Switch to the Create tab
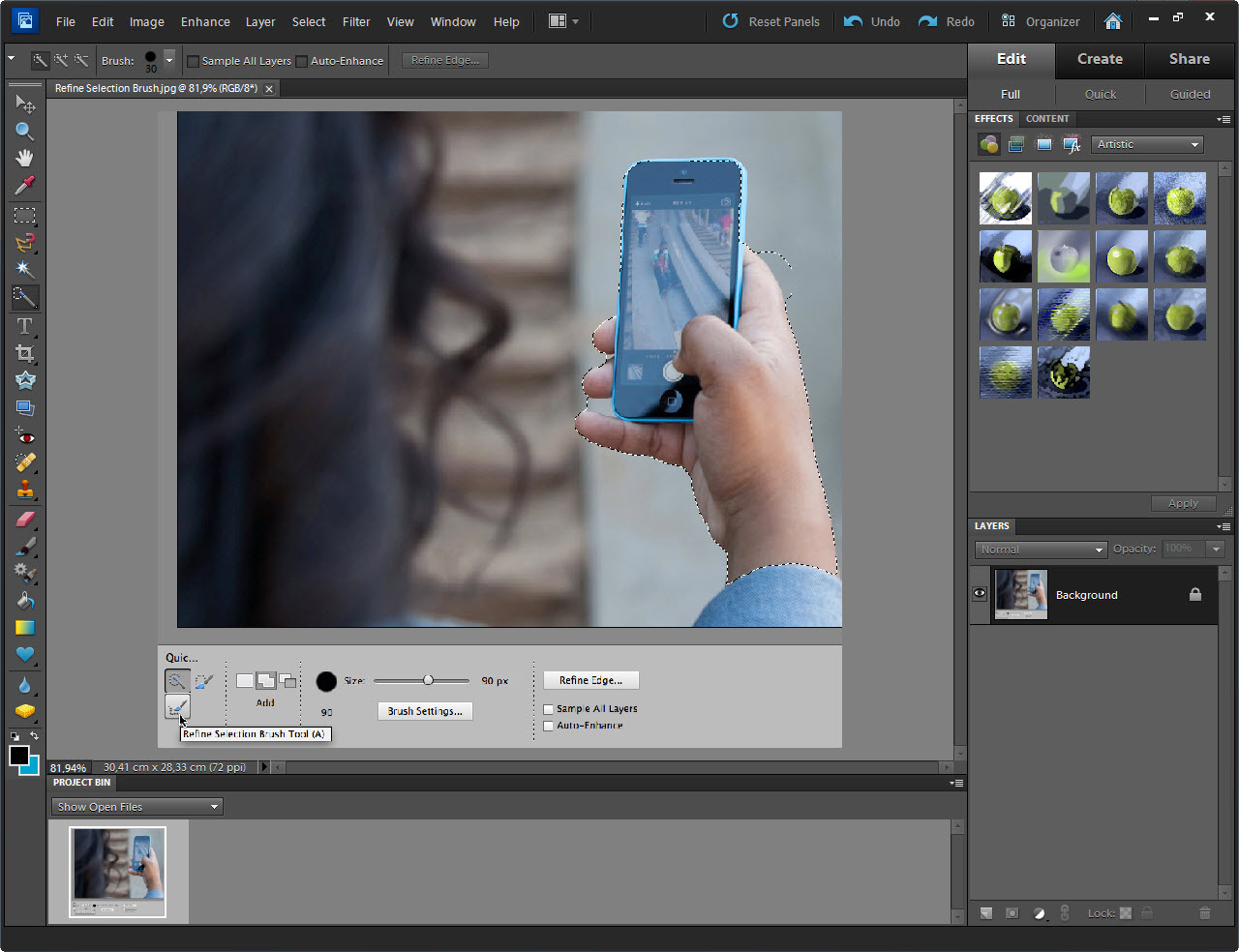 [1100, 59]
